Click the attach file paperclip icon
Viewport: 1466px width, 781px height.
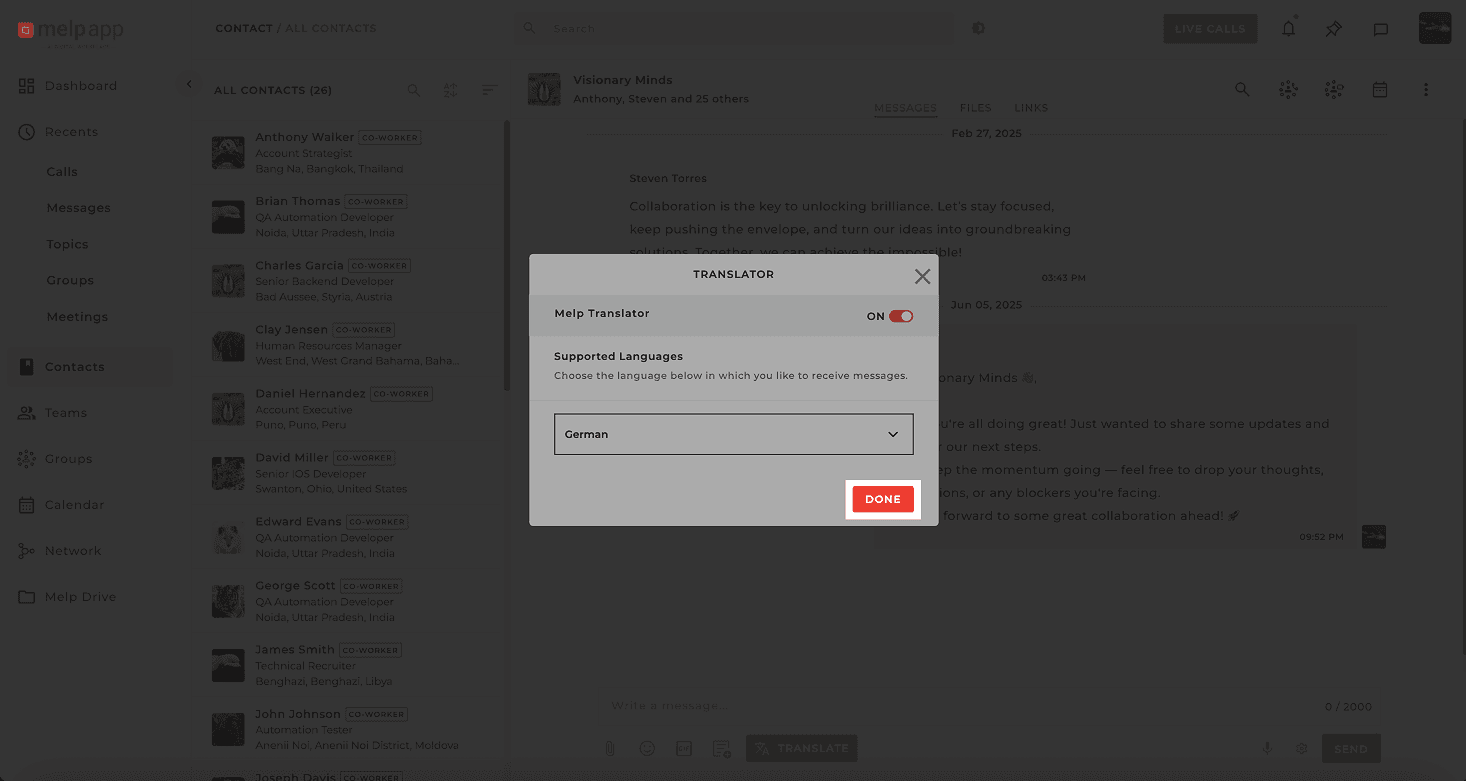609,748
